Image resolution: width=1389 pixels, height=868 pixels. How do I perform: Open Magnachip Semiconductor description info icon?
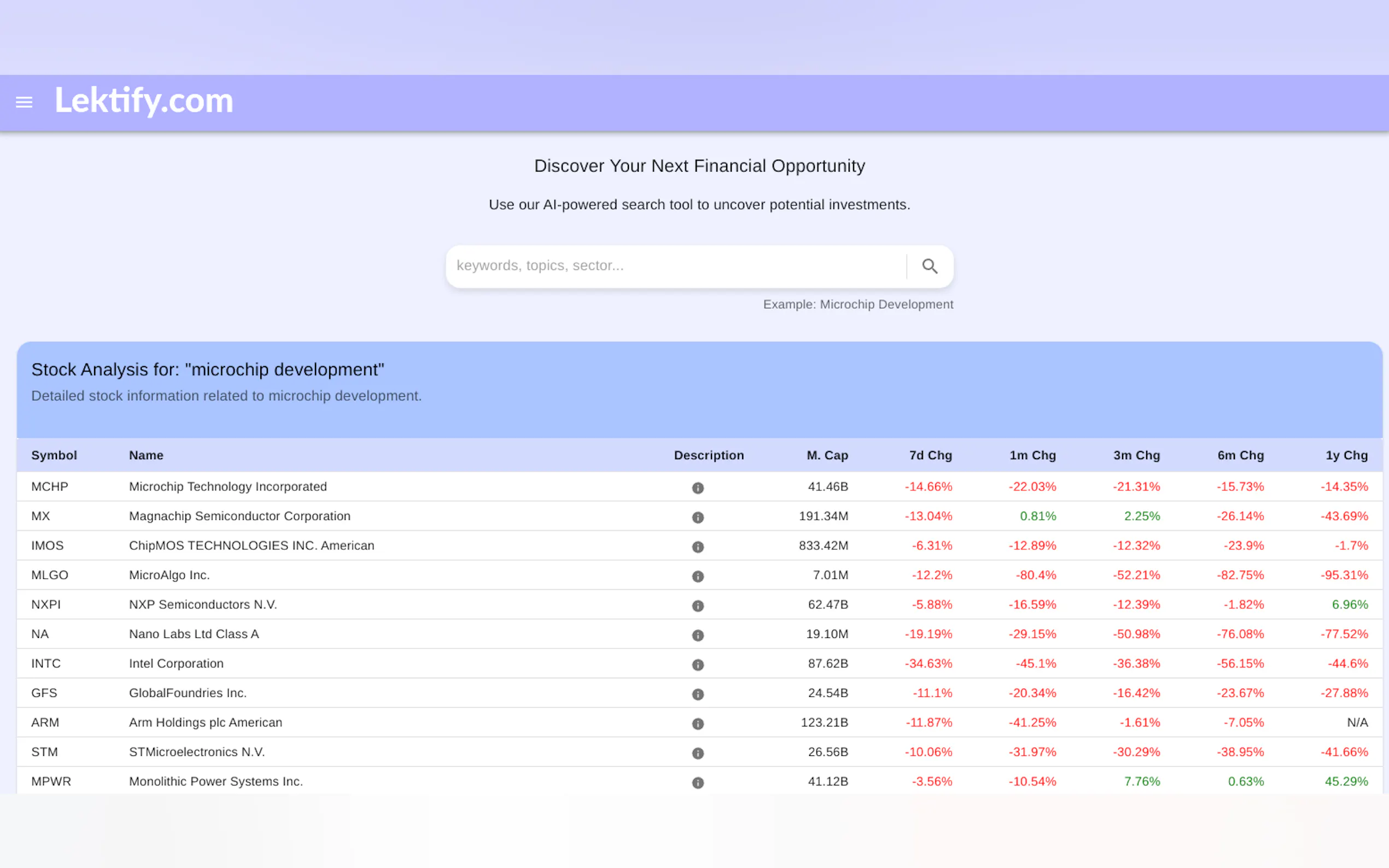tap(698, 517)
